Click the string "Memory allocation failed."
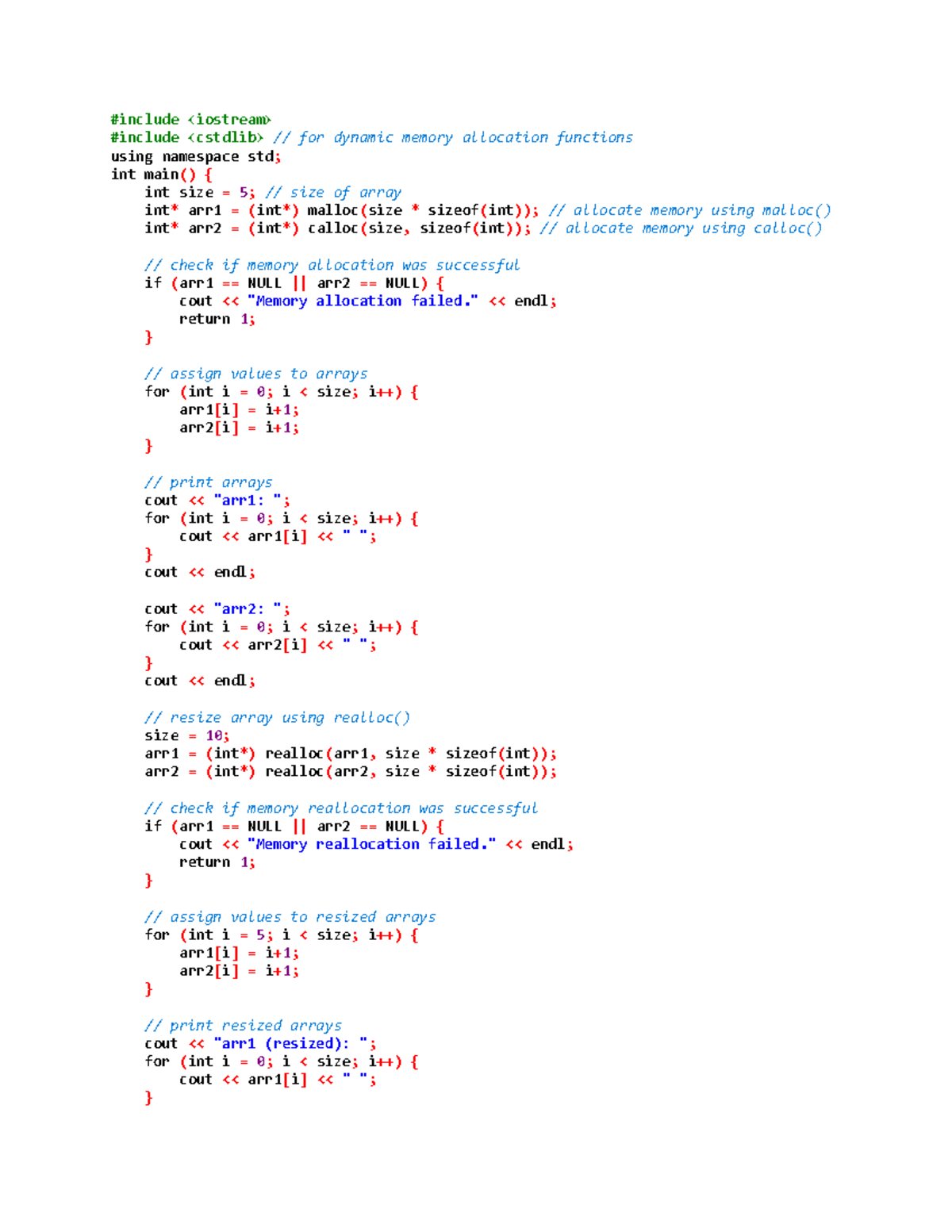Viewport: 952px width, 1232px height. 363,301
